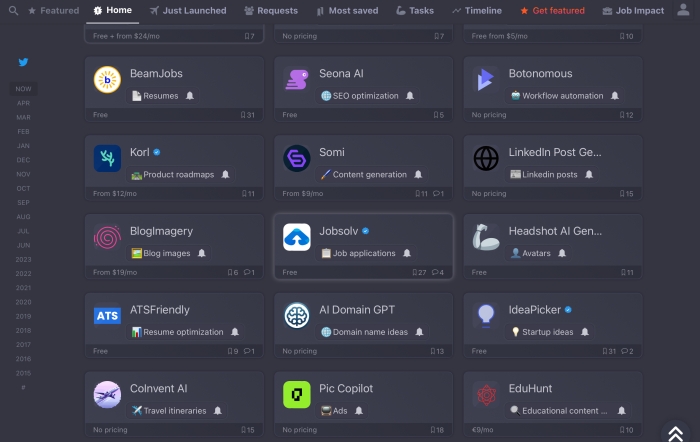The image size is (700, 442).
Task: Open the Resumes task tag
Action: pyautogui.click(x=155, y=96)
